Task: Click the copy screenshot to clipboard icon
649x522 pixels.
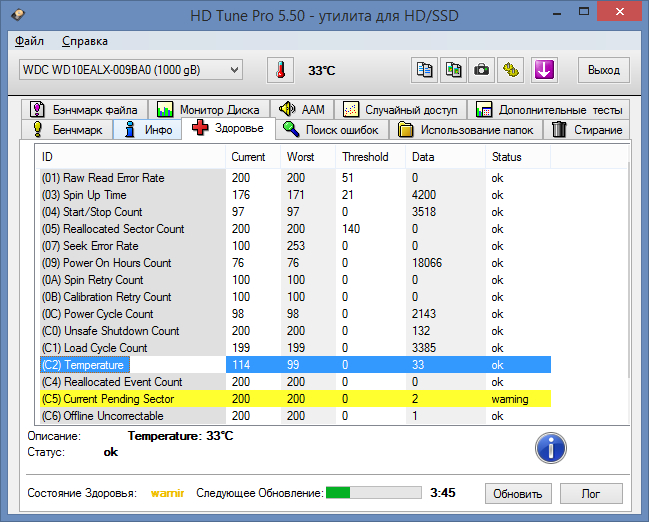Action: click(454, 70)
